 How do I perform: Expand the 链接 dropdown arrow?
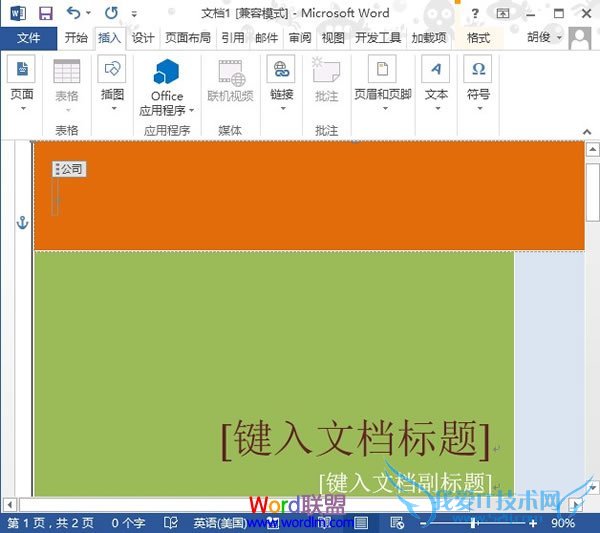tap(283, 109)
